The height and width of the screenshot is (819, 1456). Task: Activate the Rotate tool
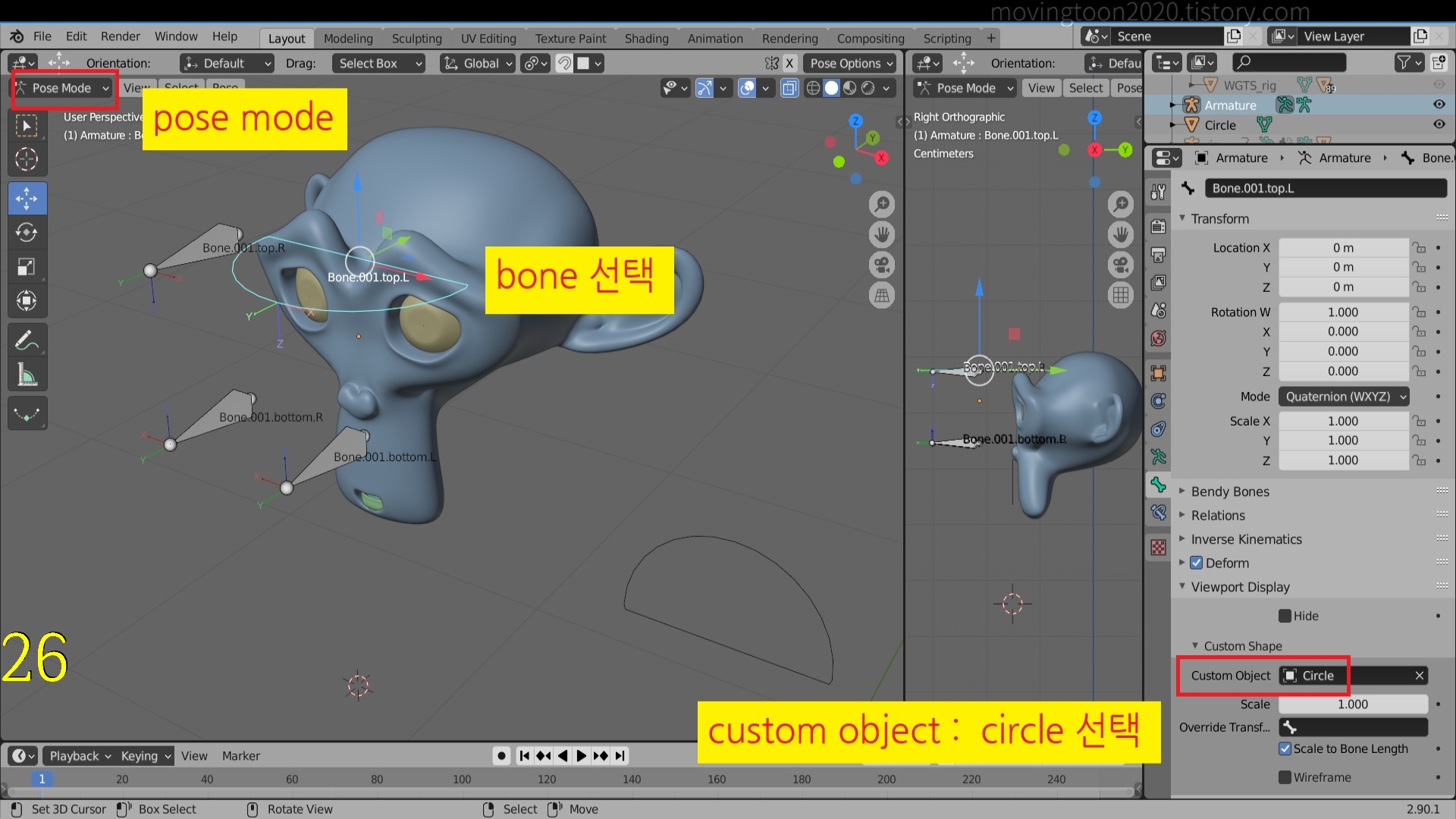[x=27, y=232]
